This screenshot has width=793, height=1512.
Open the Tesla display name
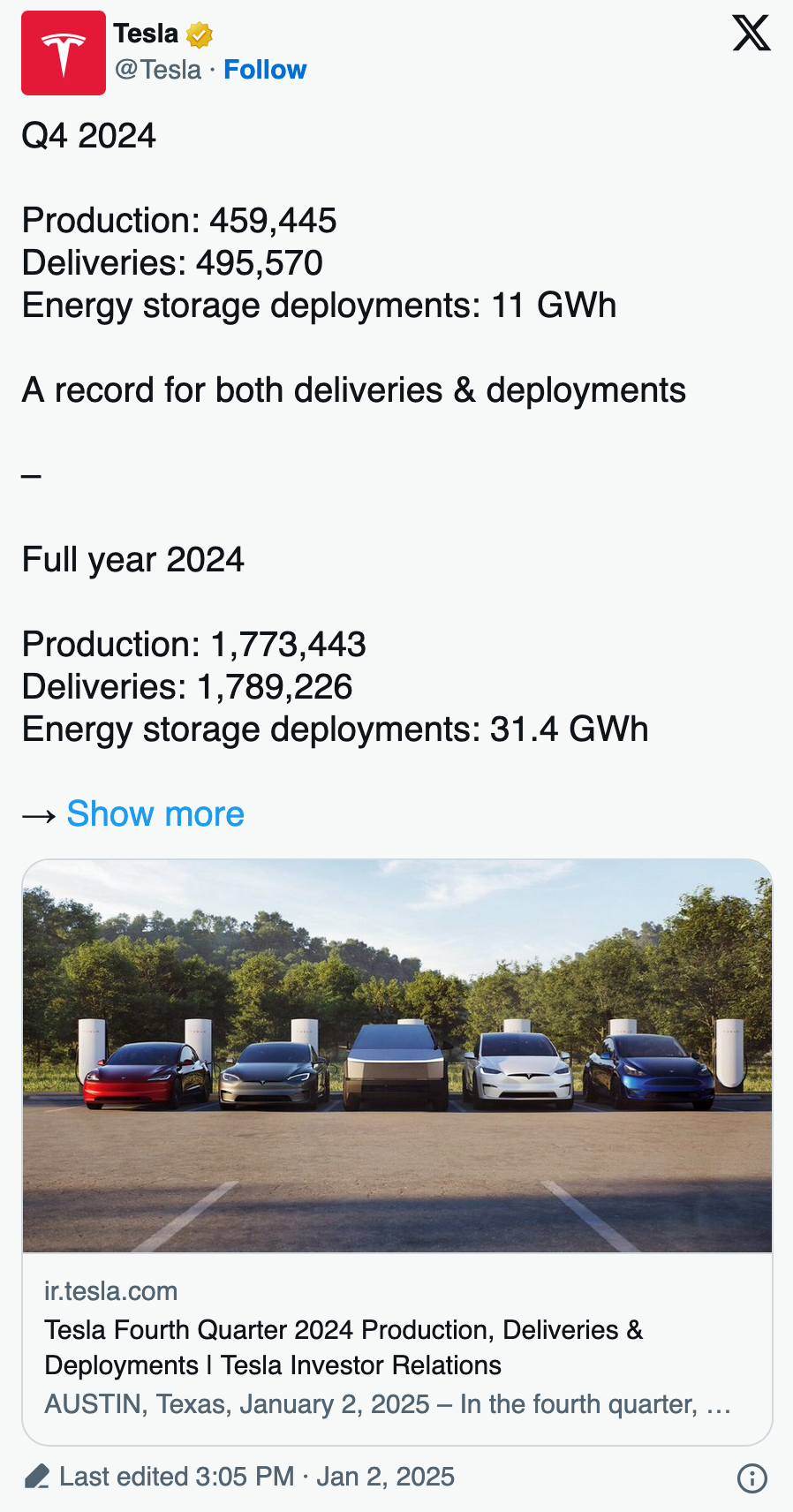[146, 34]
